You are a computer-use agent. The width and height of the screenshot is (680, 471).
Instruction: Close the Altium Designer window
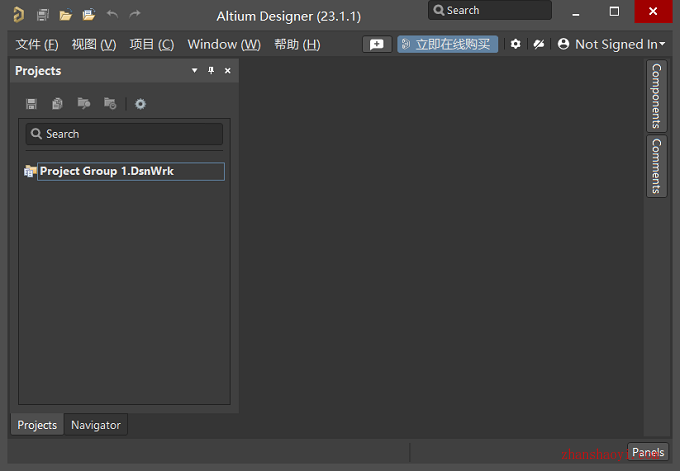pos(653,11)
